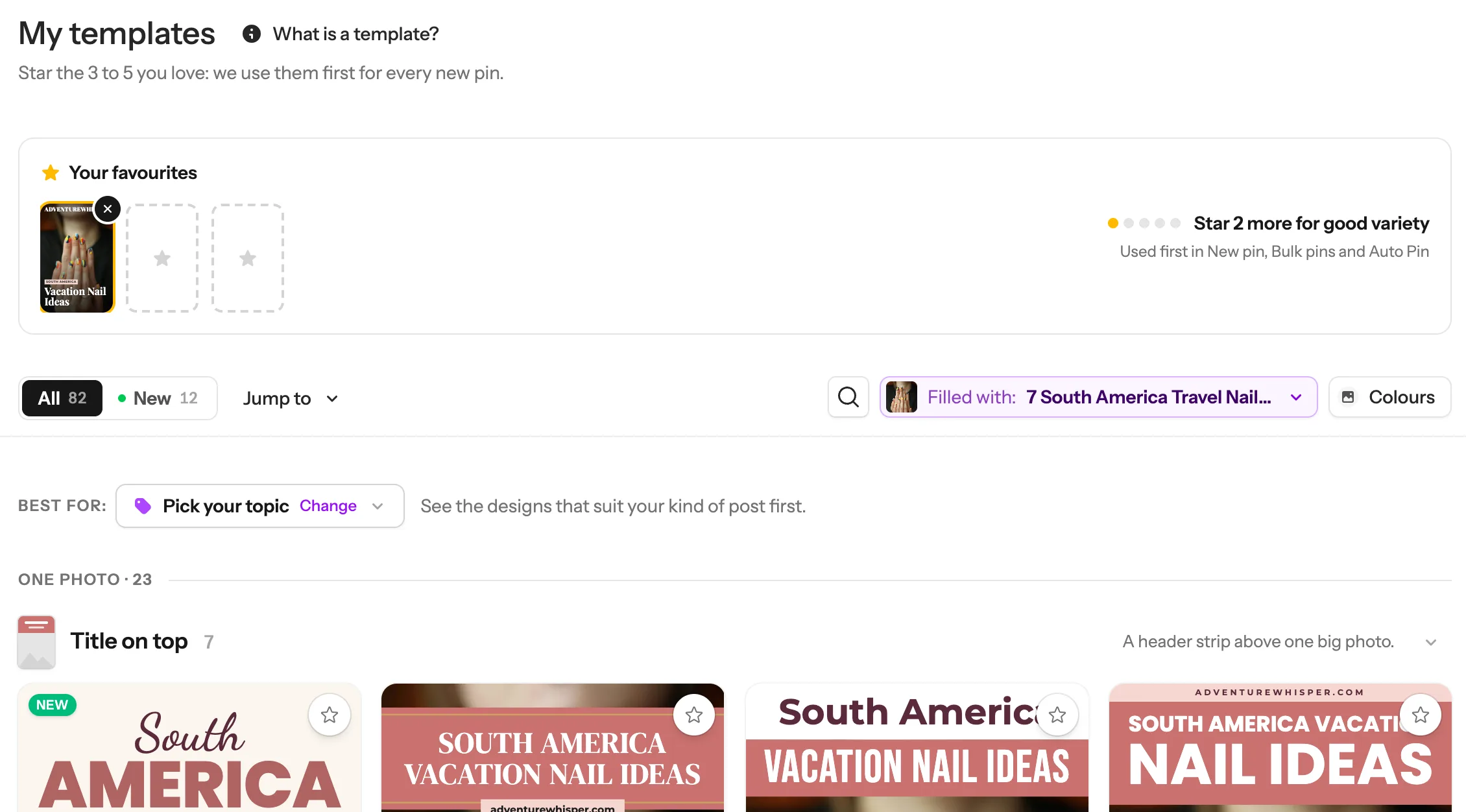Open the Filled with South America Travel Nail dropdown

pyautogui.click(x=1099, y=397)
